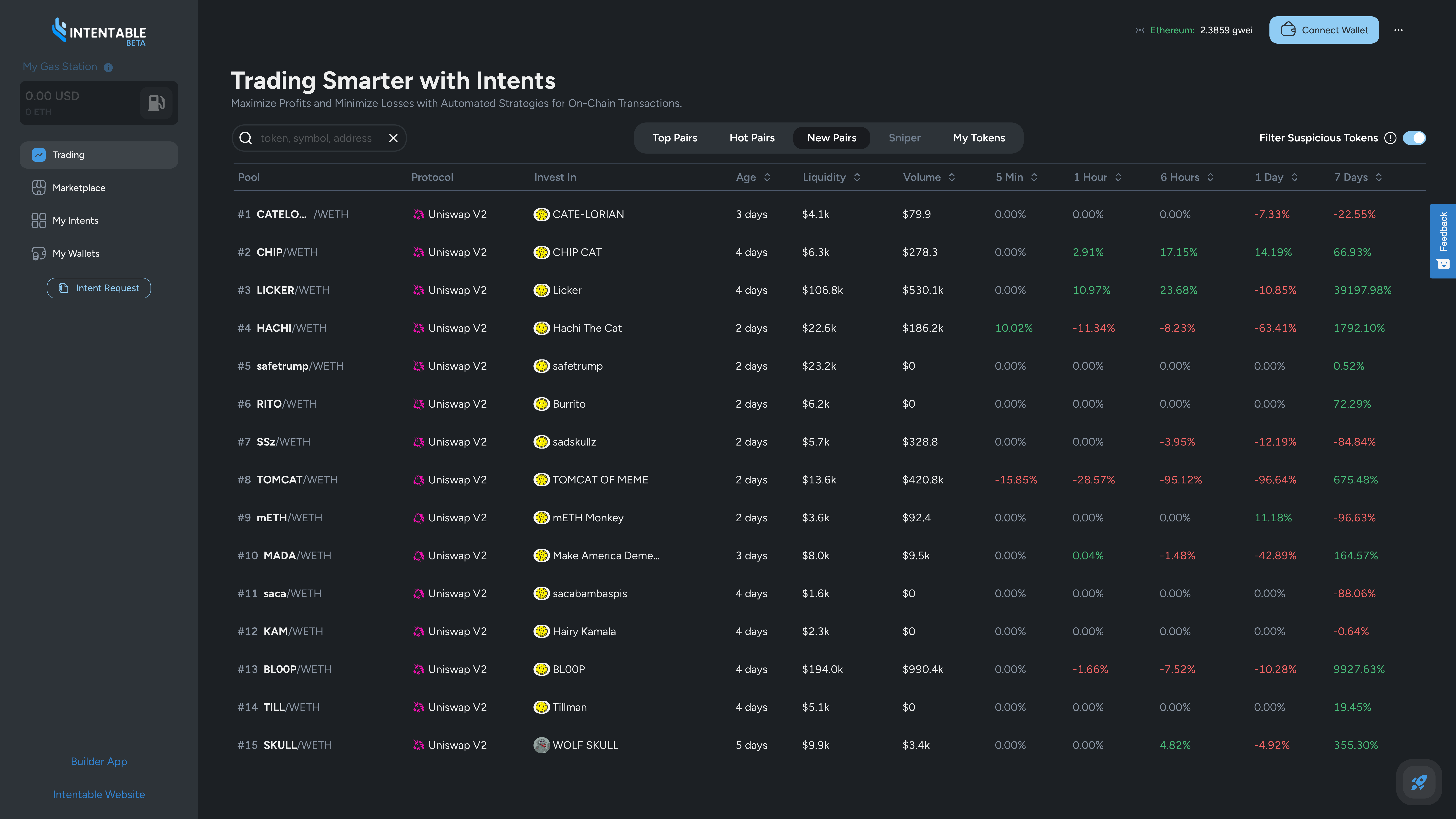The image size is (1456, 819).
Task: Open Marketplace from the sidebar
Action: tap(99, 188)
